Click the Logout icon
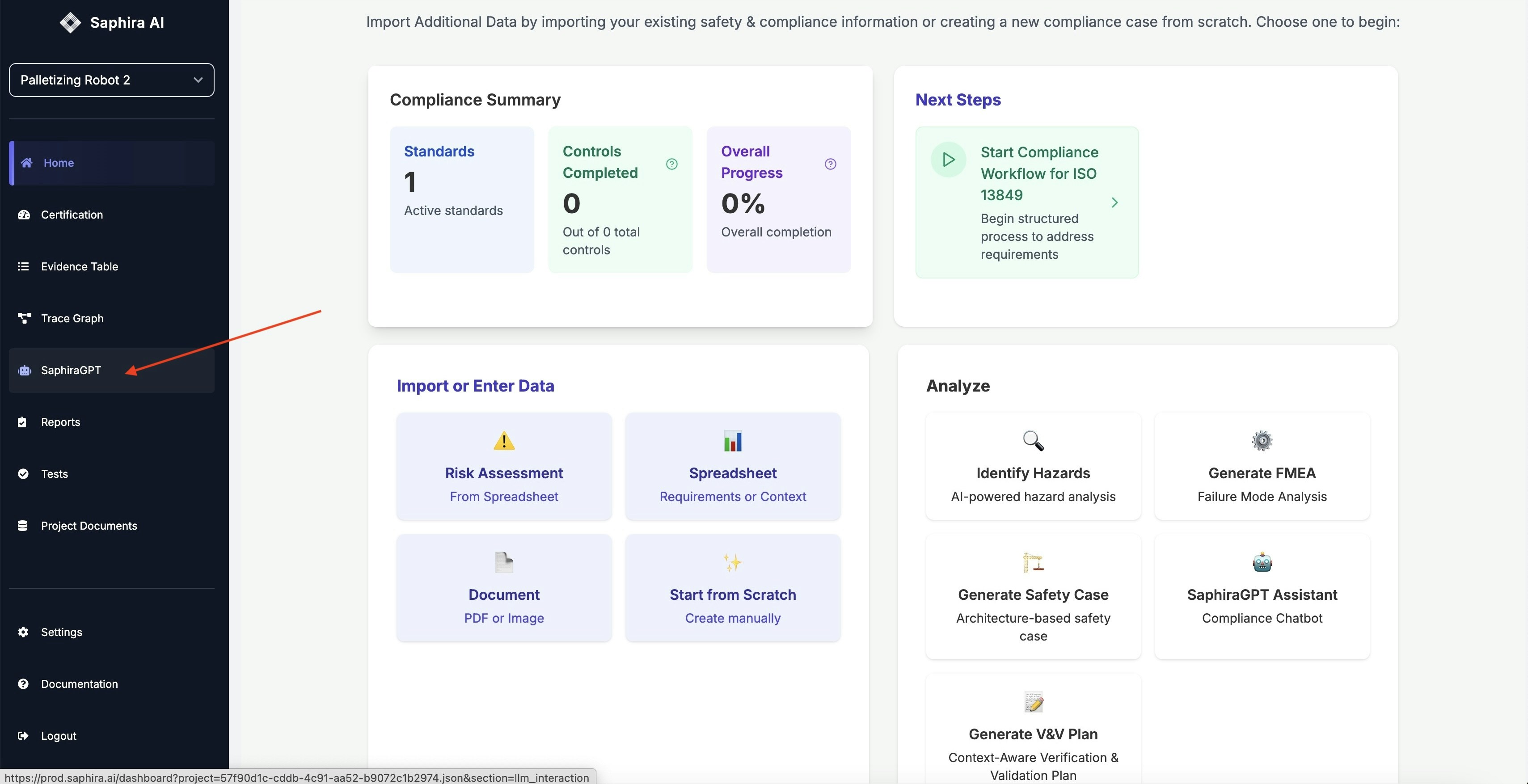This screenshot has height=784, width=1528. click(x=23, y=736)
